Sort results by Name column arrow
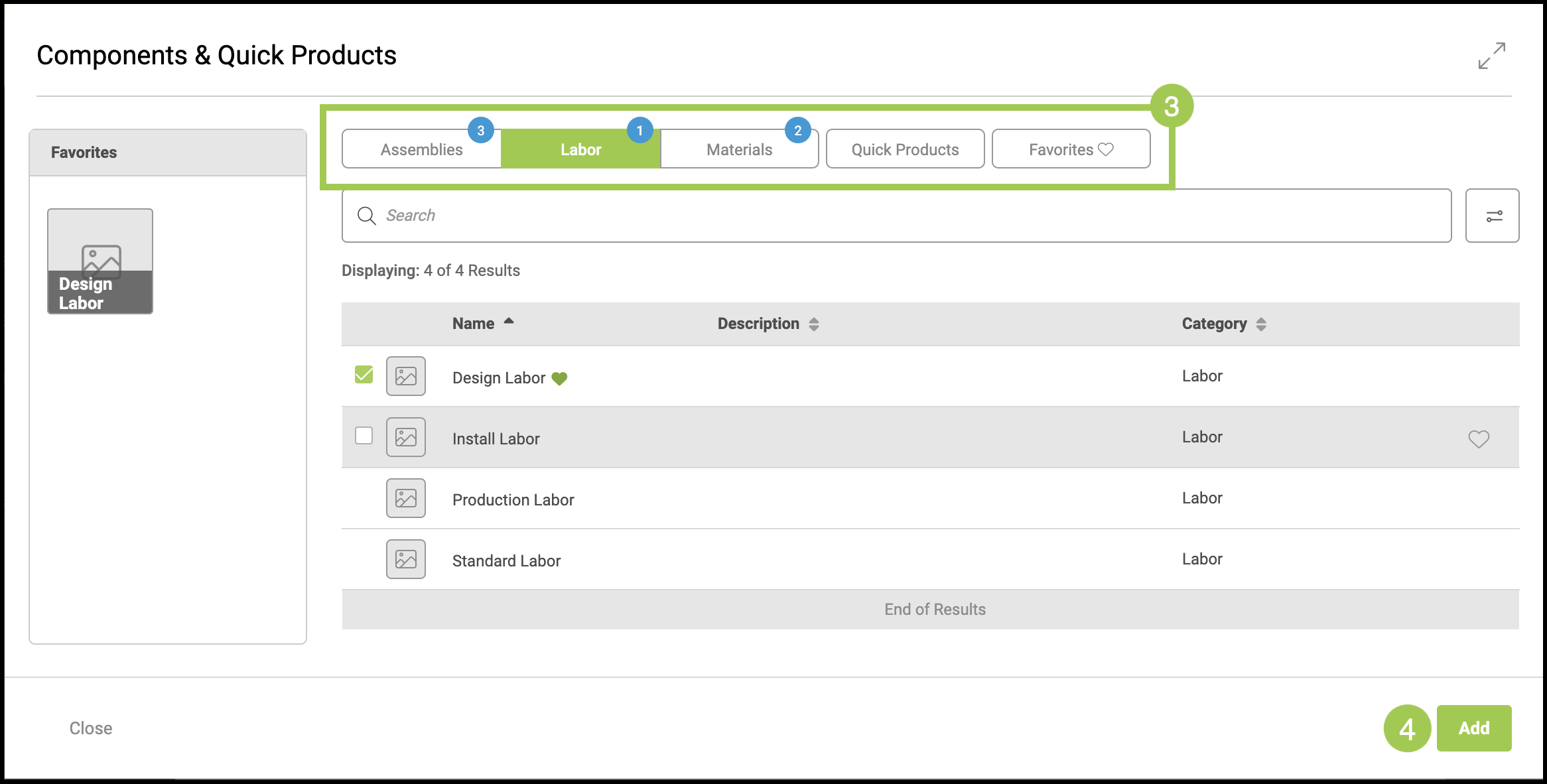Viewport: 1547px width, 784px height. click(509, 322)
